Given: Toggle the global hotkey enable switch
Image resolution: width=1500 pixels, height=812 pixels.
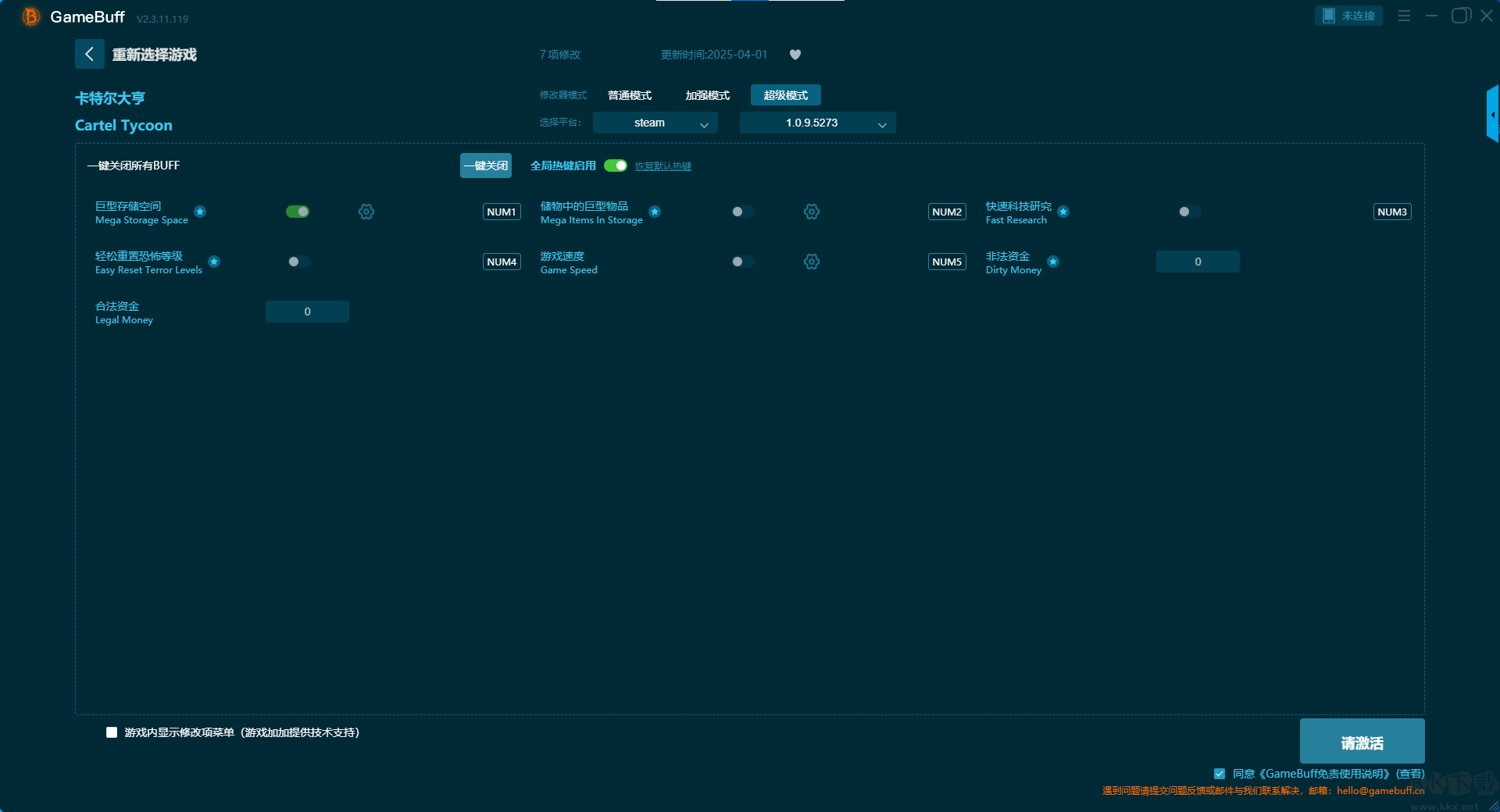Looking at the screenshot, I should pyautogui.click(x=616, y=166).
